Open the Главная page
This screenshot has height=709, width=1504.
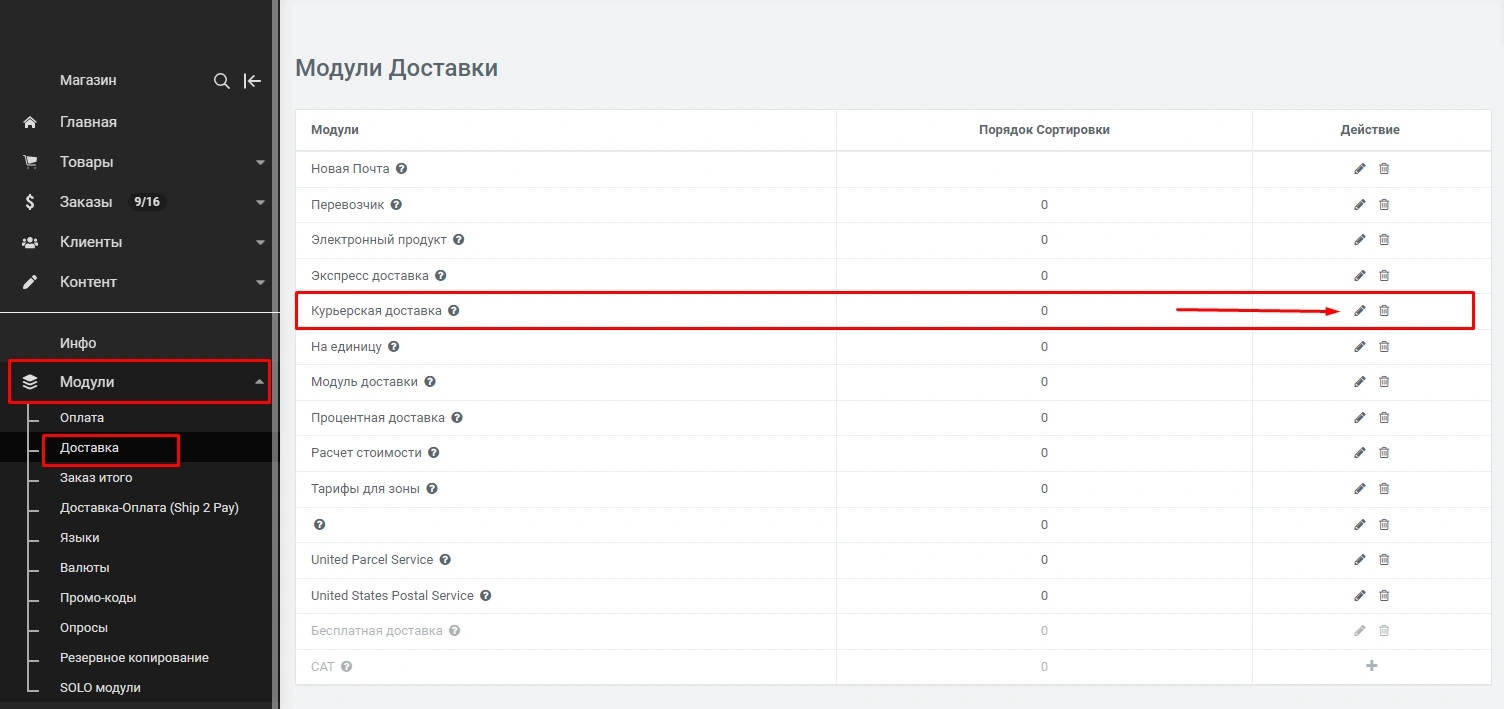[x=88, y=122]
